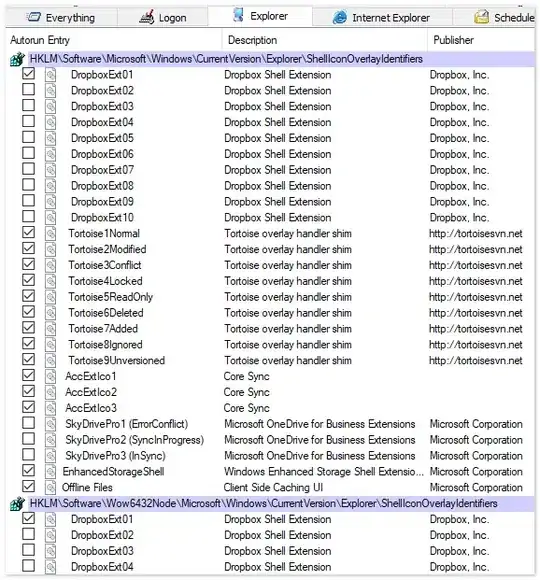Click file icon beside Tortoise2Modified

pos(51,250)
